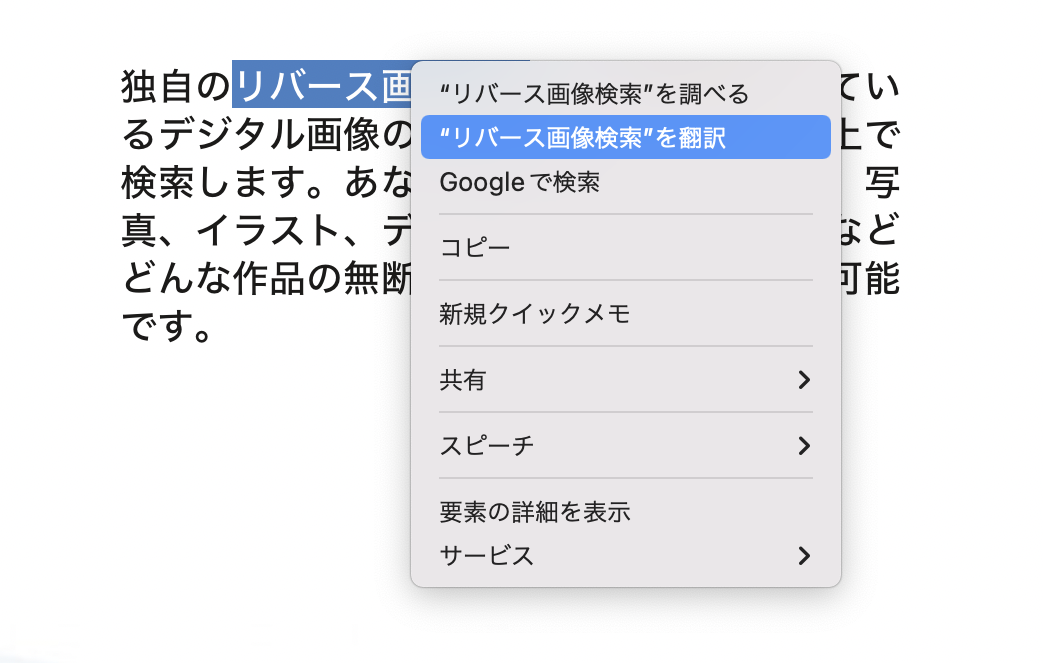Click Googleで検索 in context menu
Screen dimensions: 1043x663
[x=519, y=182]
